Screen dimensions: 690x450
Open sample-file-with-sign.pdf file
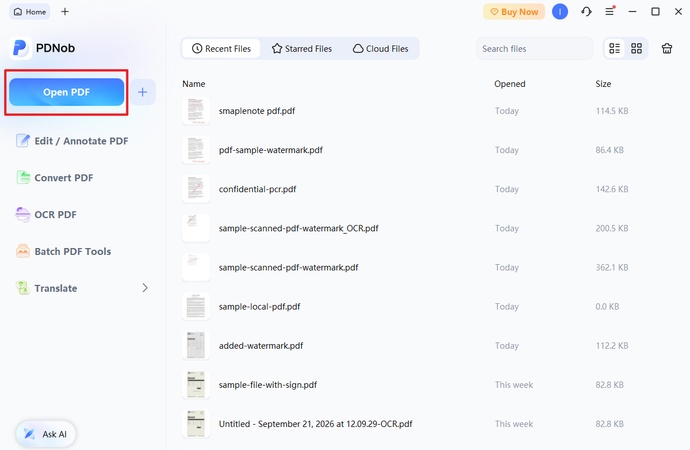(x=268, y=385)
